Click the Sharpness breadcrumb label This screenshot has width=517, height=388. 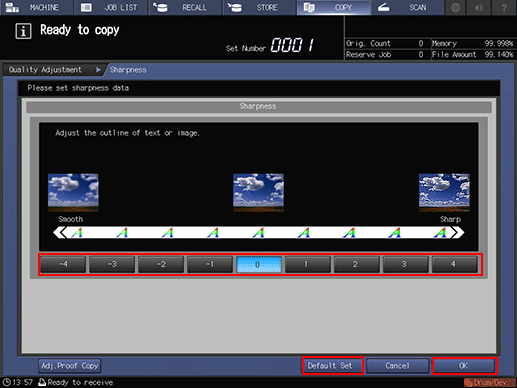coord(128,70)
